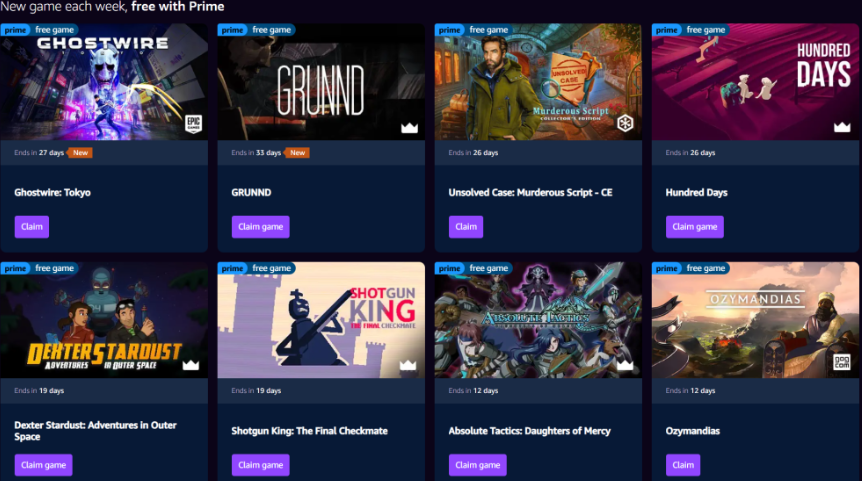Claim Unsolved Case: Murderous Script
Viewport: 862px width, 481px height.
466,226
